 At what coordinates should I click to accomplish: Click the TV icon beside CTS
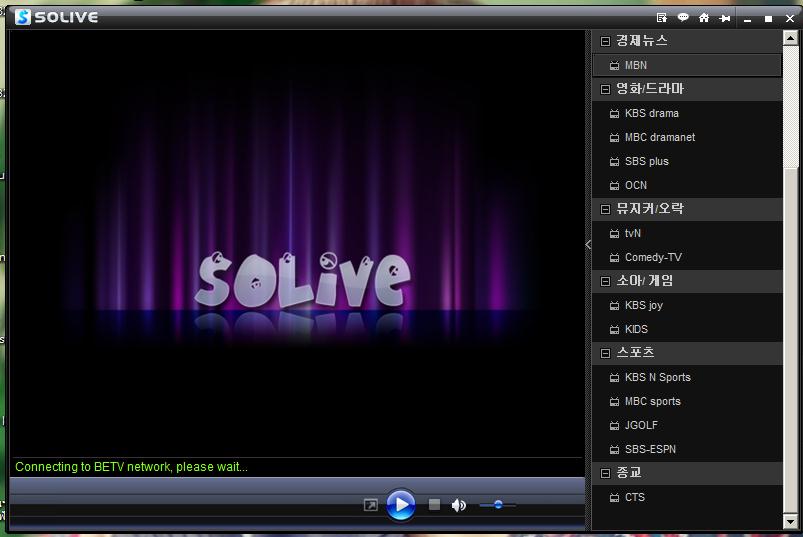point(615,498)
